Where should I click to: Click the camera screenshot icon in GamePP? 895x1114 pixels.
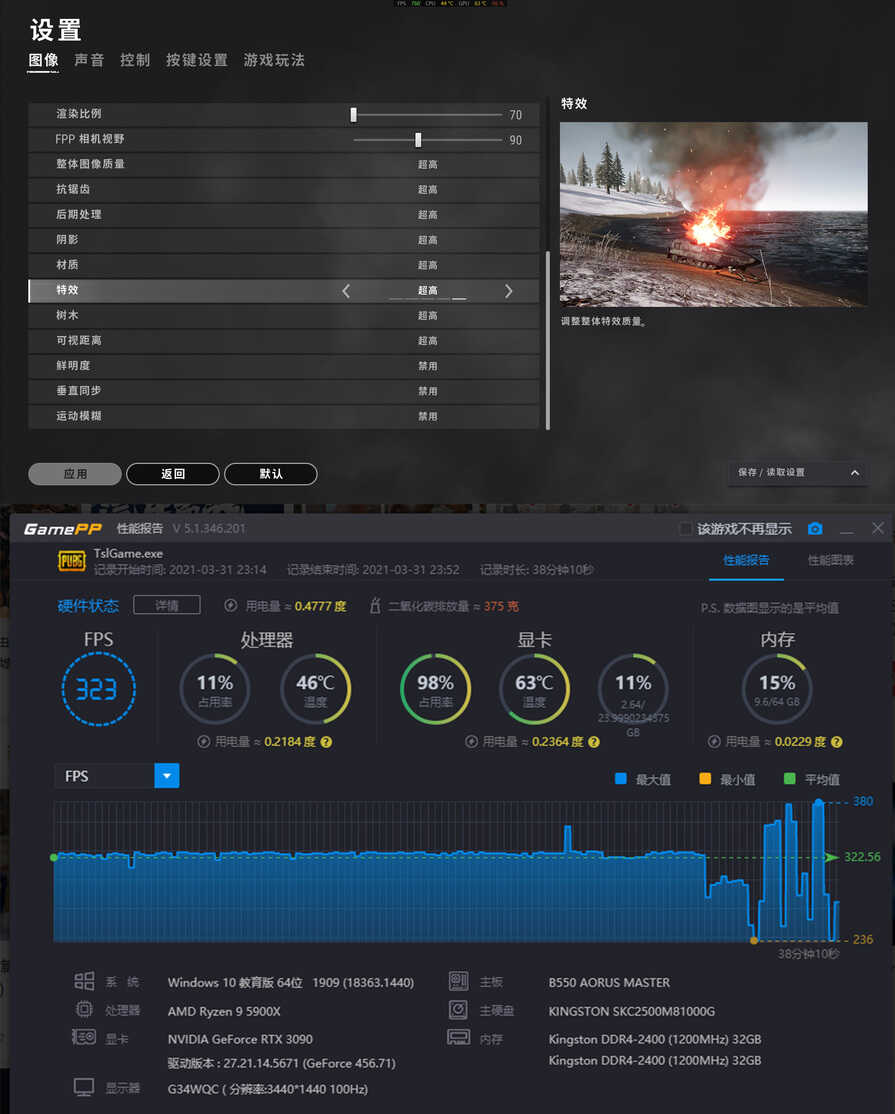point(815,528)
